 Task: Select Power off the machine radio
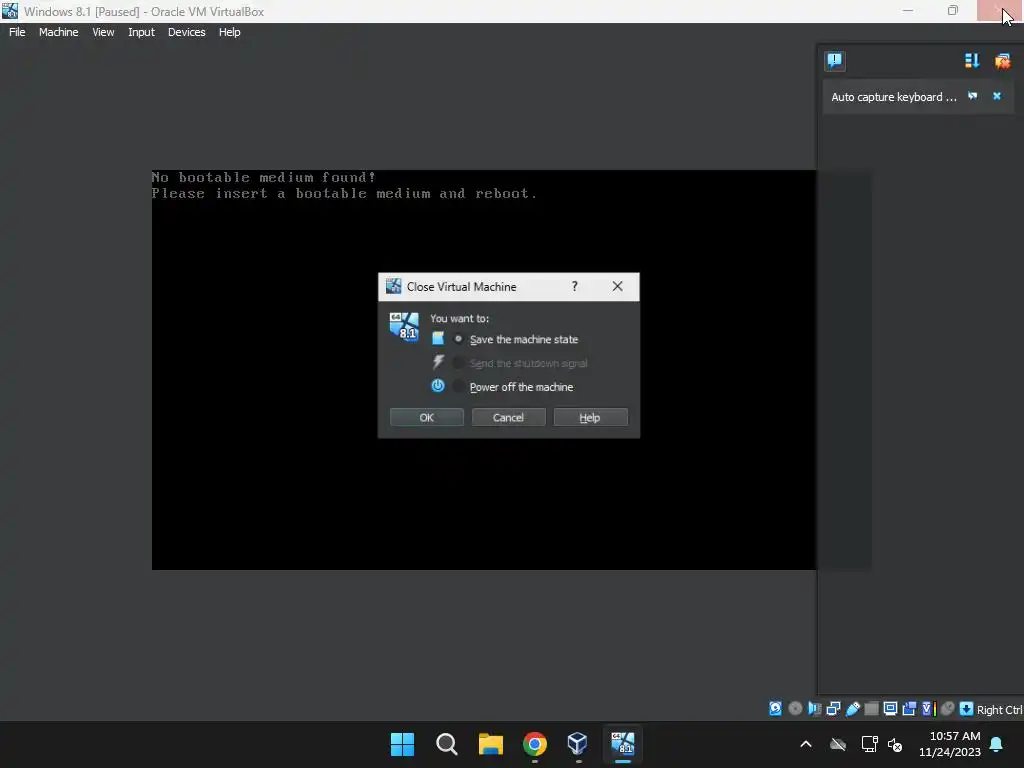pos(458,387)
